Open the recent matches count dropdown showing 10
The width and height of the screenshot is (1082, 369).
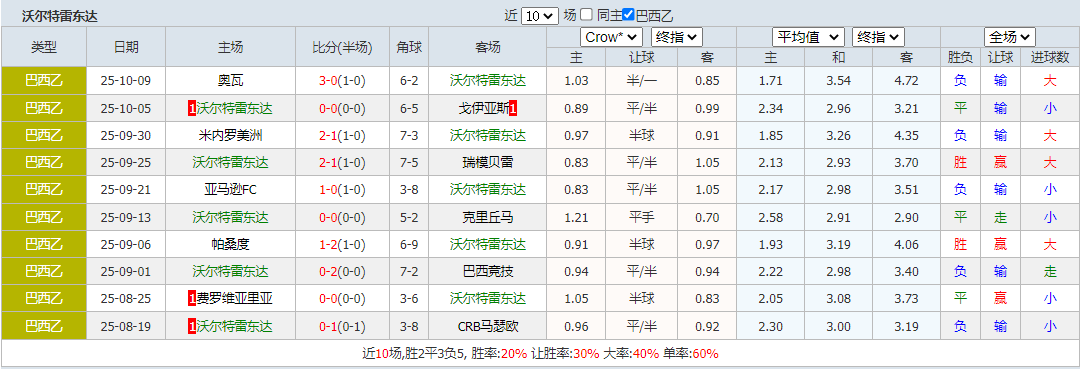[540, 15]
